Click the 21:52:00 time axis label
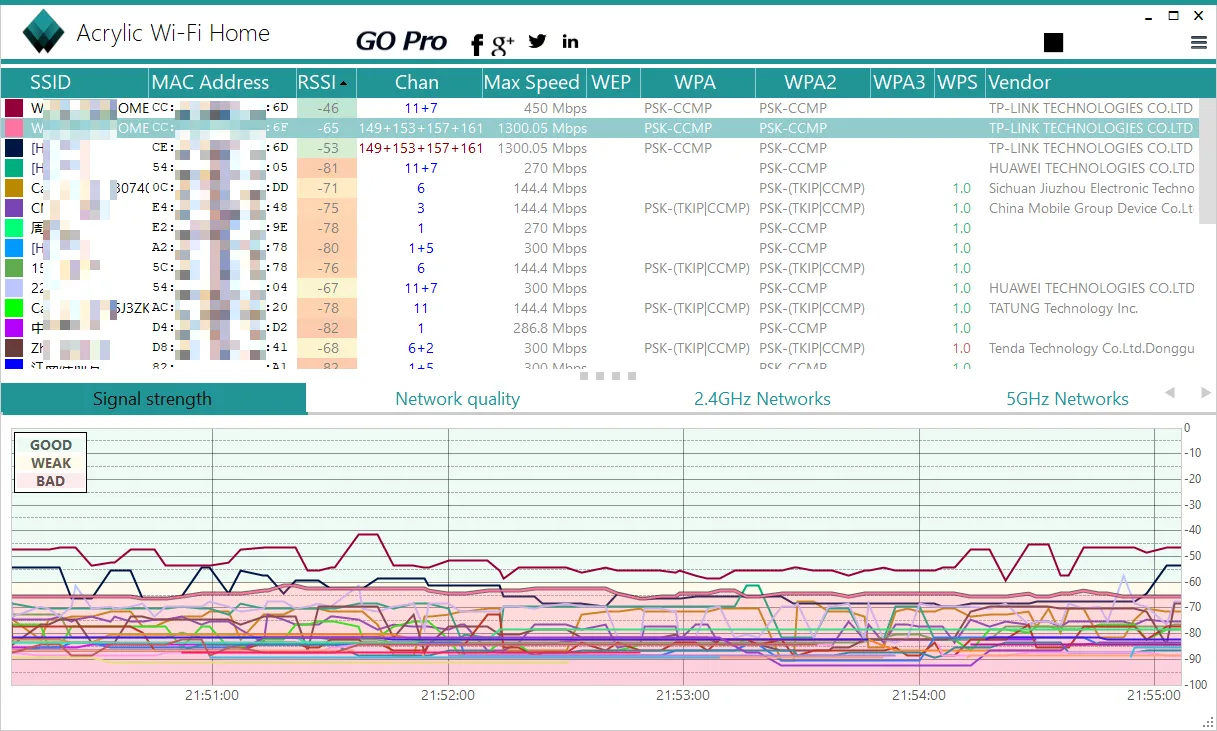Screen dimensions: 1217x731 (x=447, y=695)
